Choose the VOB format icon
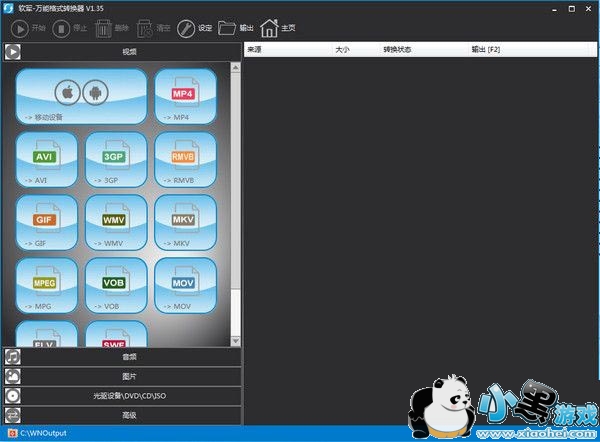The image size is (600, 442). [x=116, y=286]
